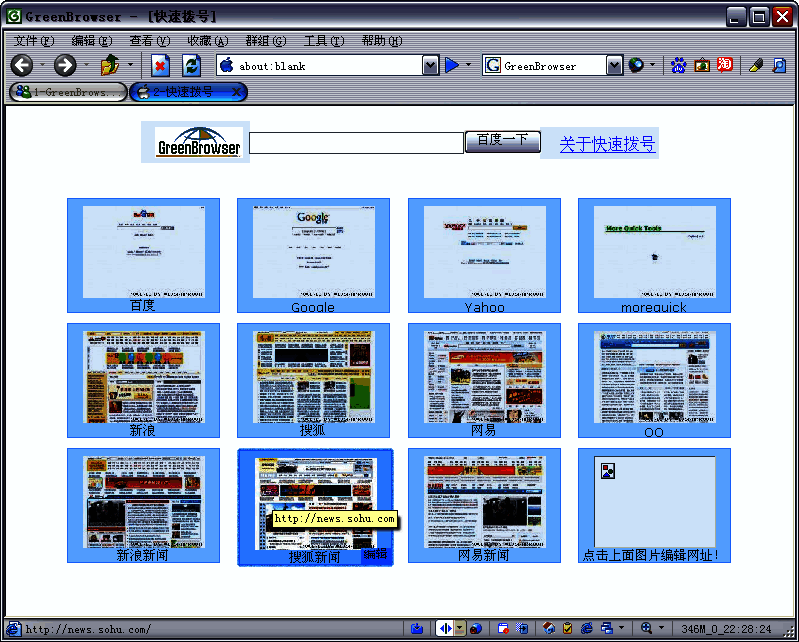The width and height of the screenshot is (799, 642).
Task: Click the IE page icon beside status URL
Action: click(x=13, y=629)
